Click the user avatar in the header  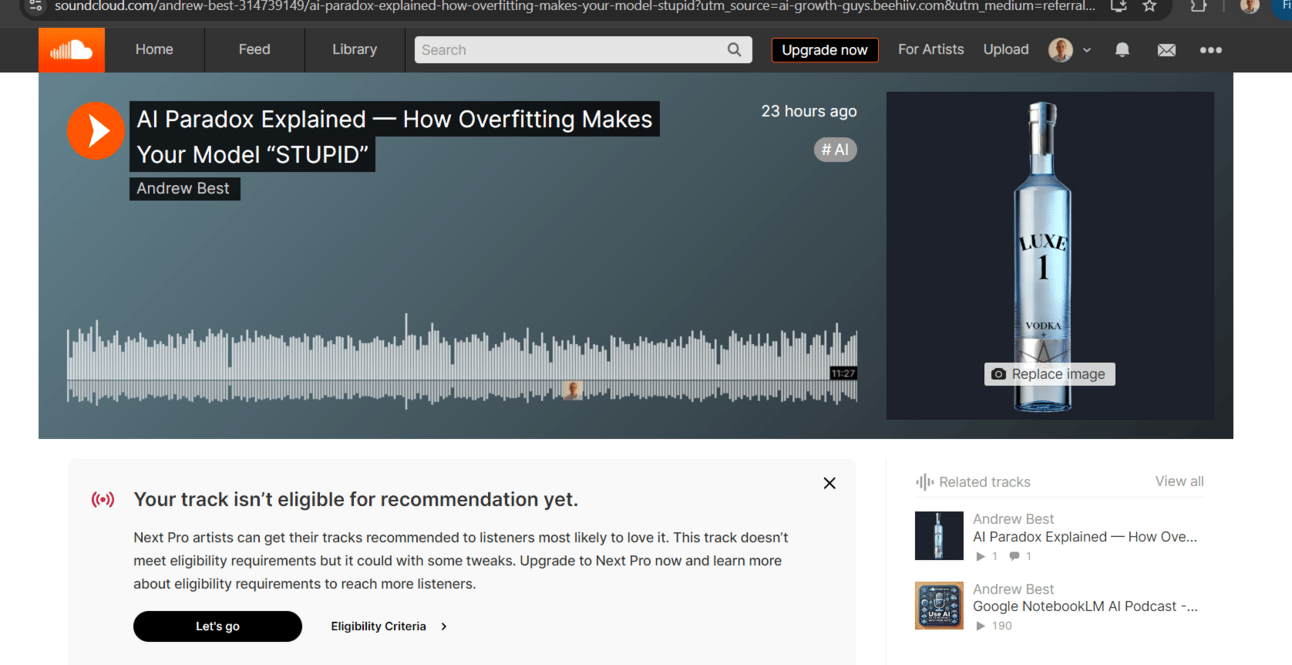(x=1061, y=50)
